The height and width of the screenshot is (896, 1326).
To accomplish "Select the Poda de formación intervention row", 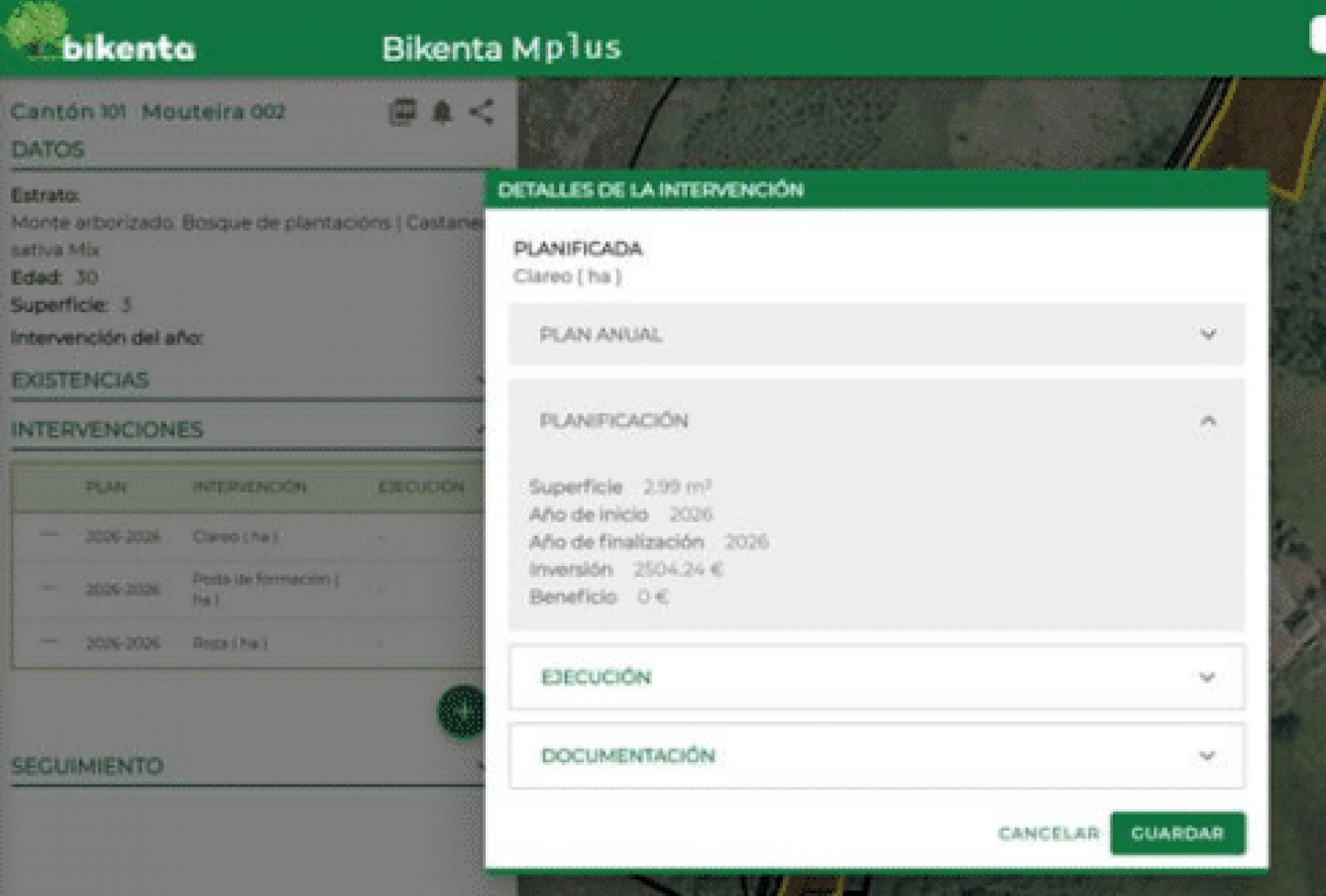I will coord(265,589).
